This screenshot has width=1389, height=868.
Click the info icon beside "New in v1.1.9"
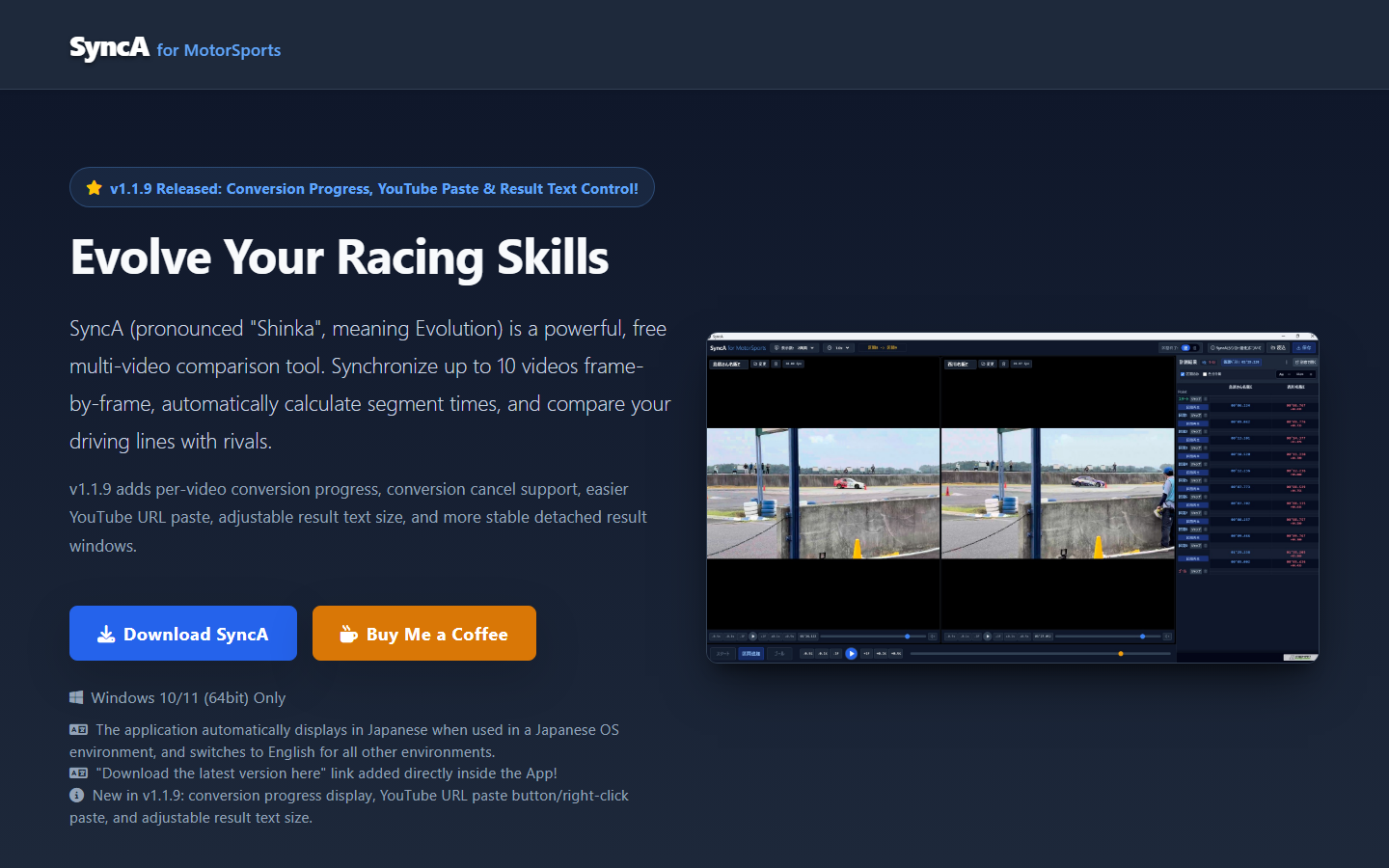pyautogui.click(x=76, y=795)
